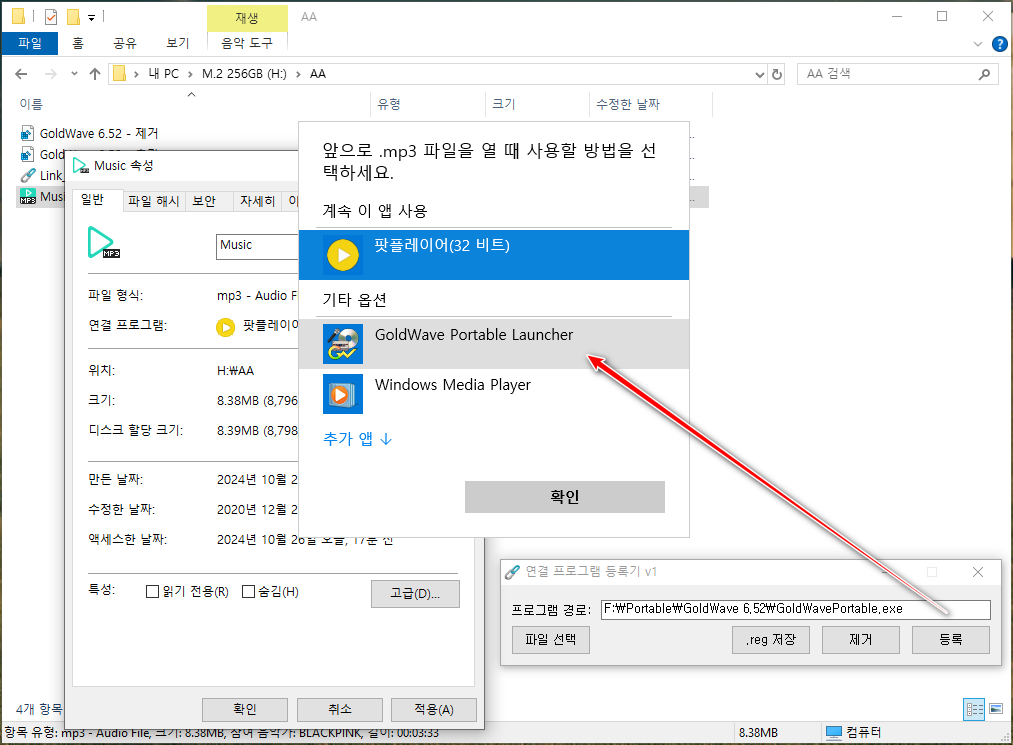Click Music file name field
Image resolution: width=1013 pixels, height=745 pixels.
pyautogui.click(x=257, y=247)
